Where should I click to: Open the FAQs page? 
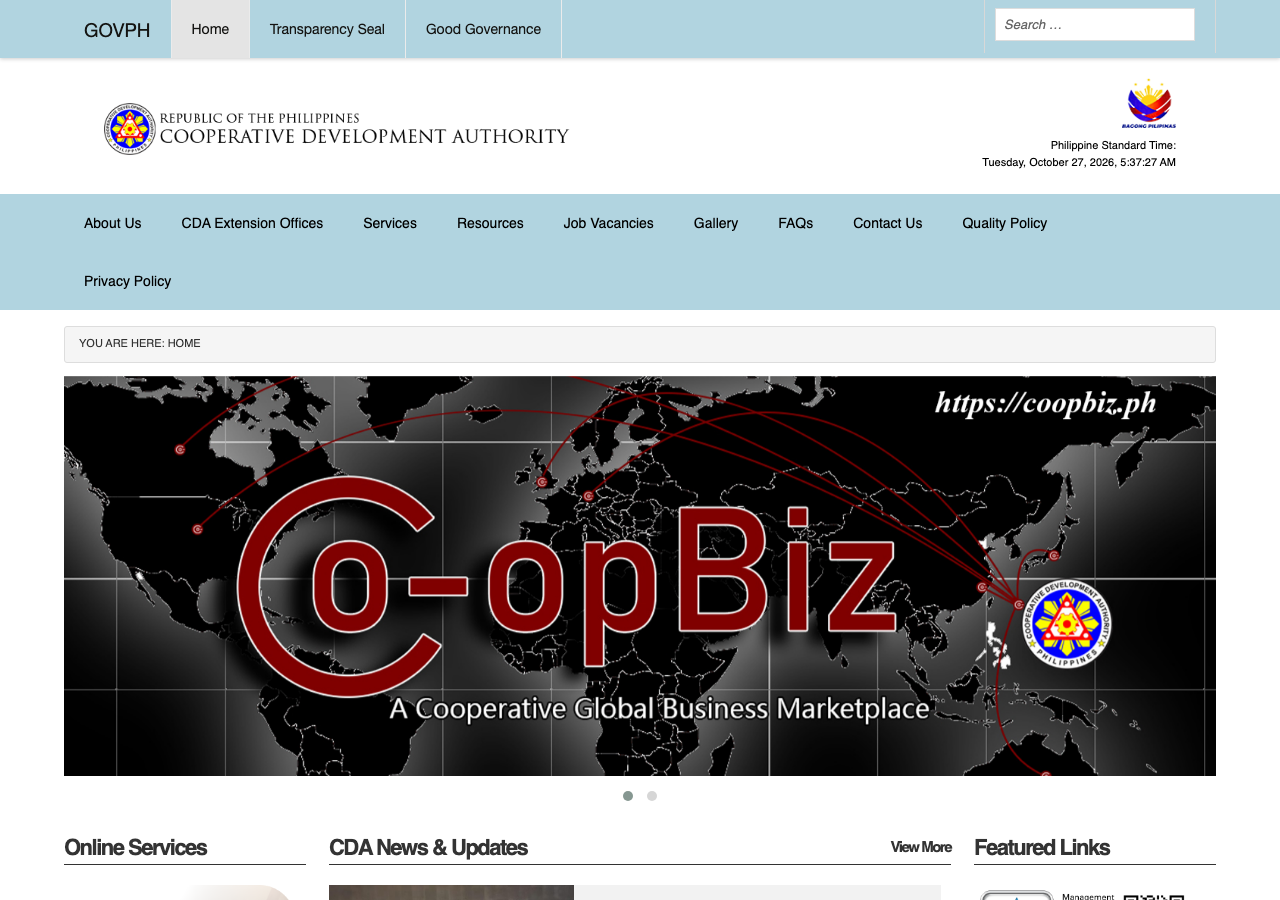tap(796, 223)
